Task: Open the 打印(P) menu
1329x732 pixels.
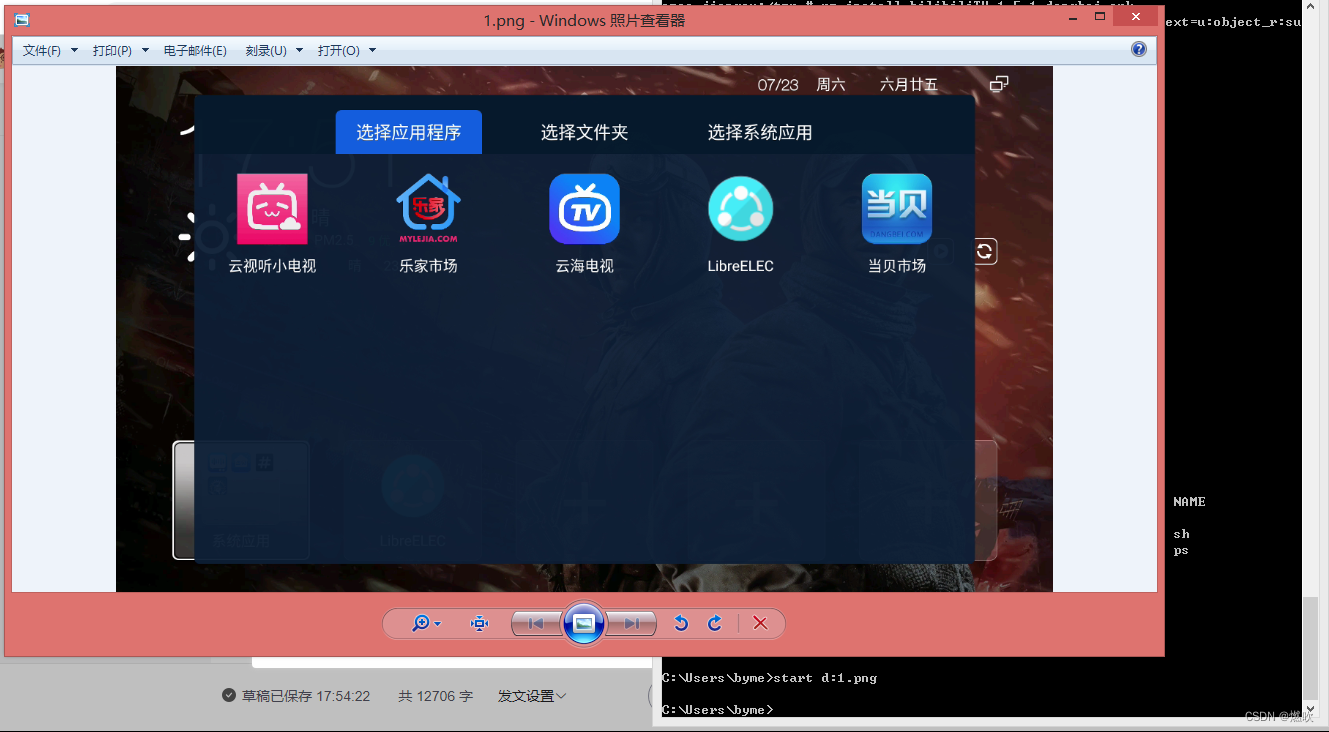Action: click(x=120, y=50)
